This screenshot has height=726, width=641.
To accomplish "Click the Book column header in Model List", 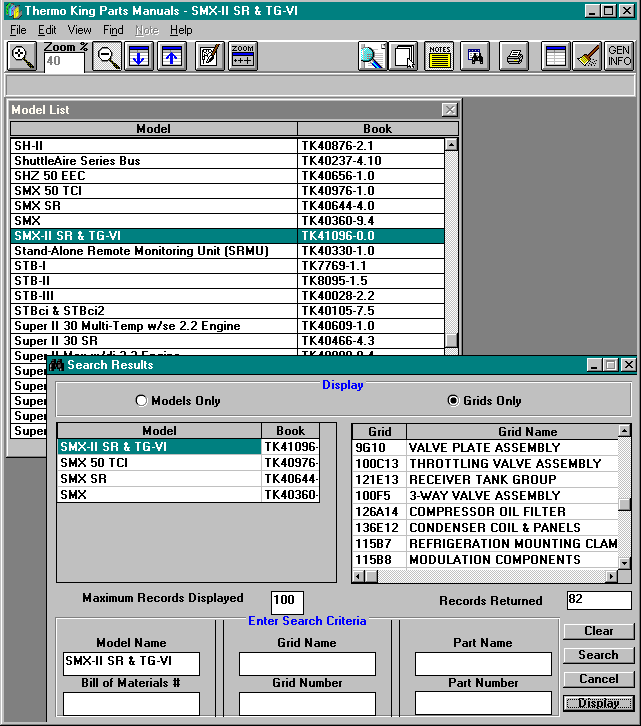I will click(377, 129).
